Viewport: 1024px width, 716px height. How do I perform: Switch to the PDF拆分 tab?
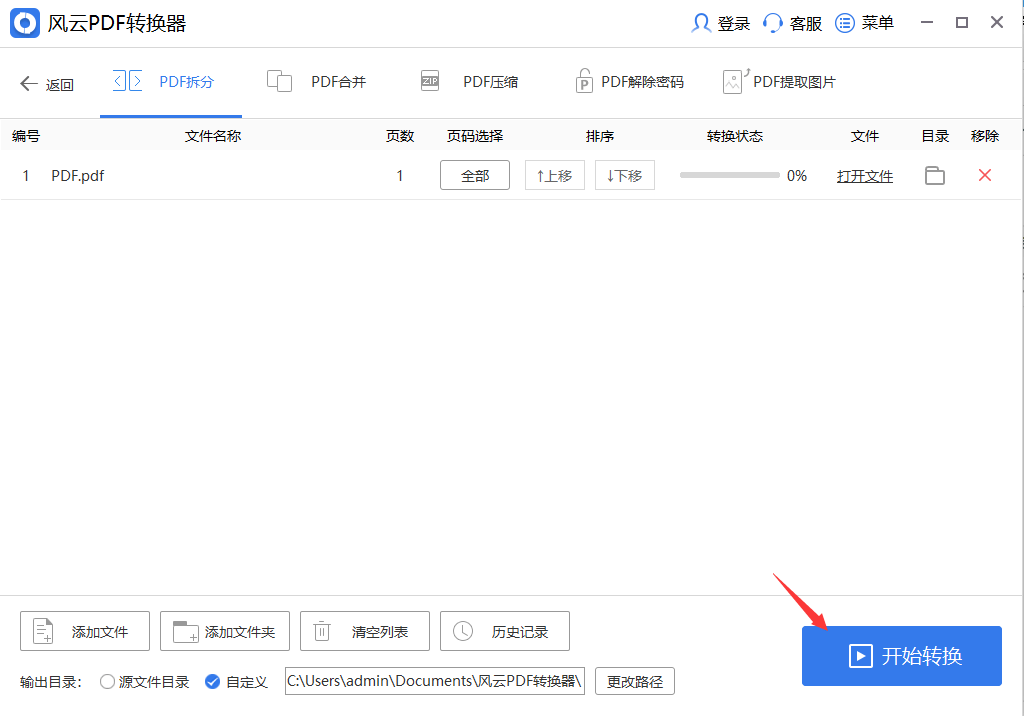tap(170, 82)
